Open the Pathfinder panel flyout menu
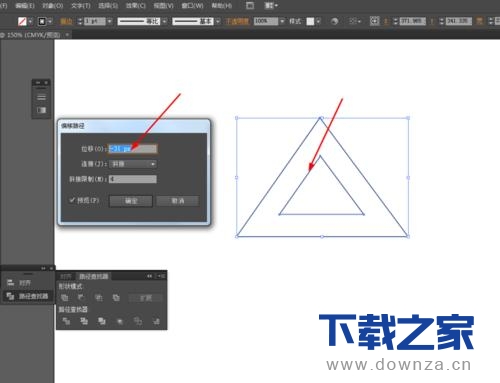Image resolution: width=500 pixels, height=383 pixels. click(161, 276)
